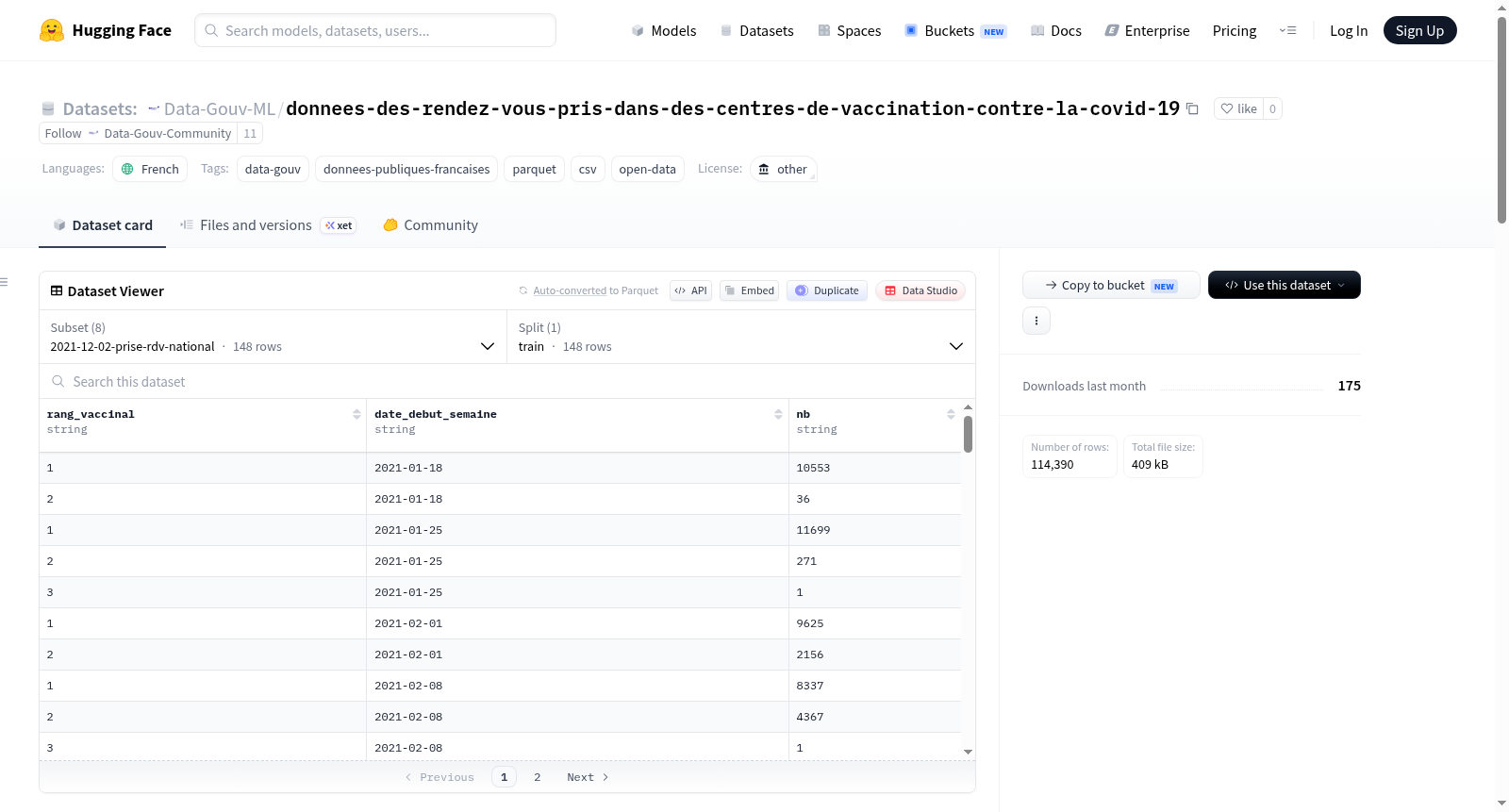Click the open-data tag
Viewport: 1509px width, 812px height.
[648, 169]
